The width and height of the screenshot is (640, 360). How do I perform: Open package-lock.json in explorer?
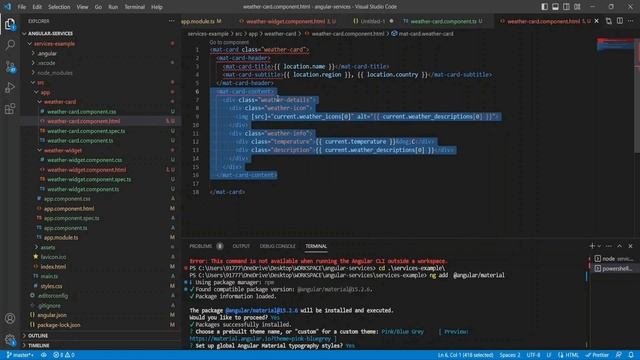(x=58, y=325)
